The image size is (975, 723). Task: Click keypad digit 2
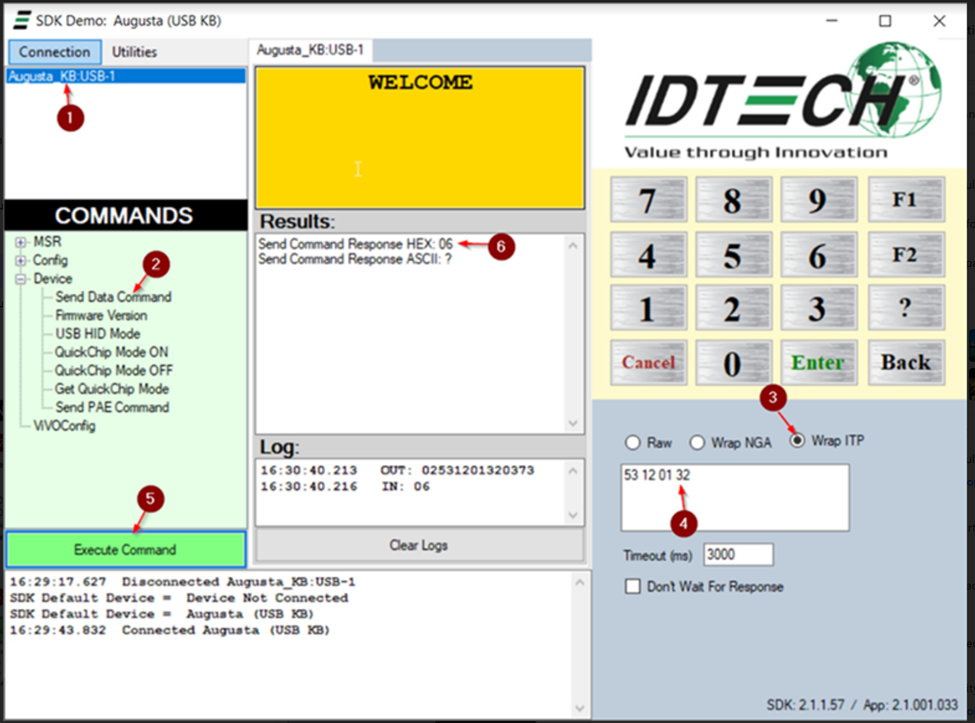733,308
